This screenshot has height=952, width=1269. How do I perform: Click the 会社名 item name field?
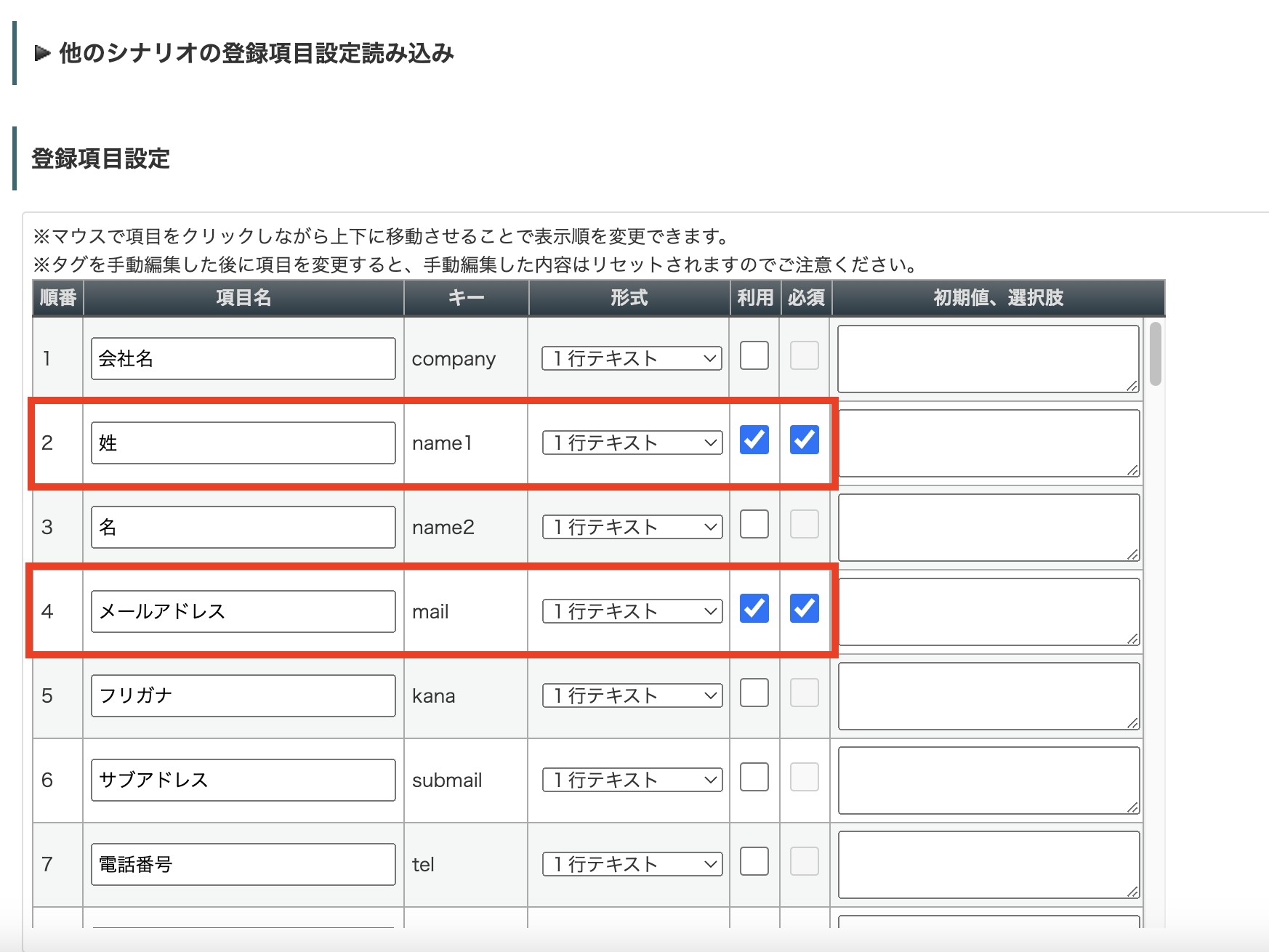coord(243,358)
